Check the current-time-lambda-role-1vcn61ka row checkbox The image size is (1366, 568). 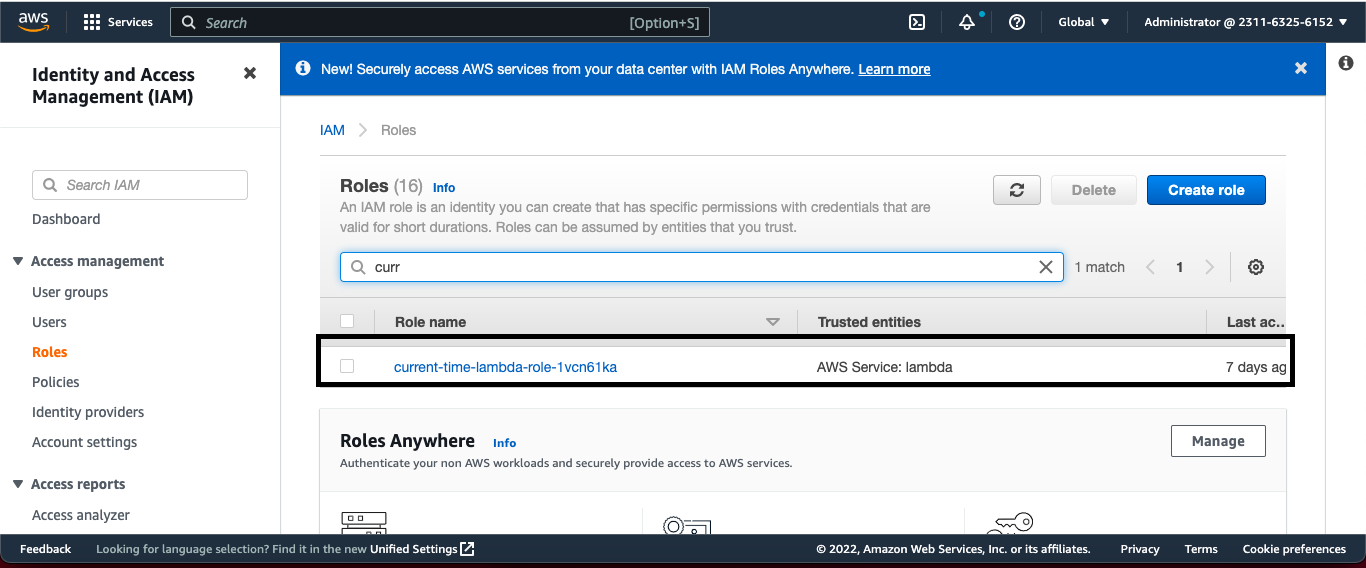(347, 366)
